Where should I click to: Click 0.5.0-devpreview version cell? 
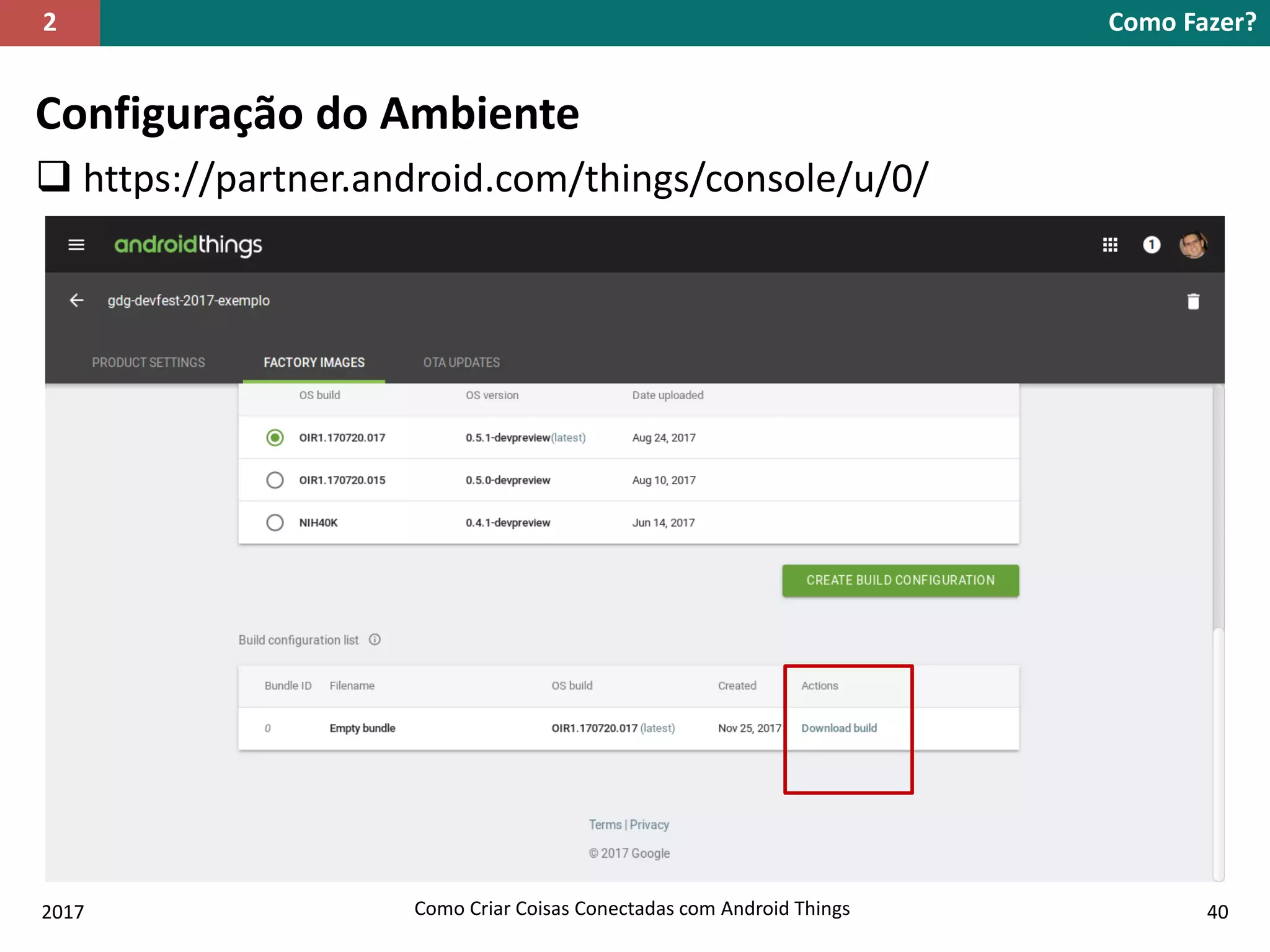tap(508, 480)
